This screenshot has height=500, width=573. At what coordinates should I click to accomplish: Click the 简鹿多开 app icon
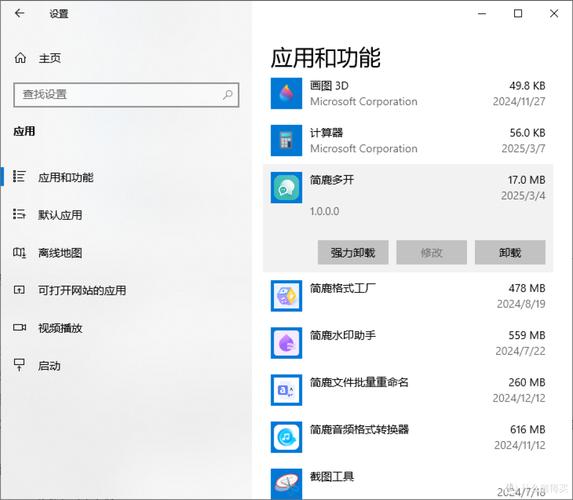click(286, 188)
